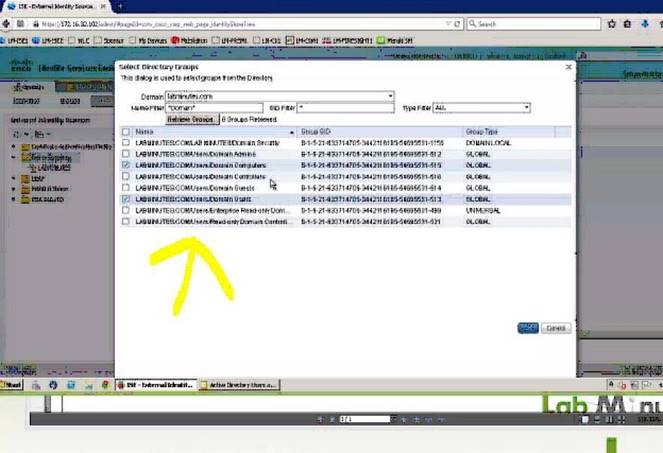Open the Meraki SM bookmark
The width and height of the screenshot is (663, 453).
pyautogui.click(x=395, y=41)
